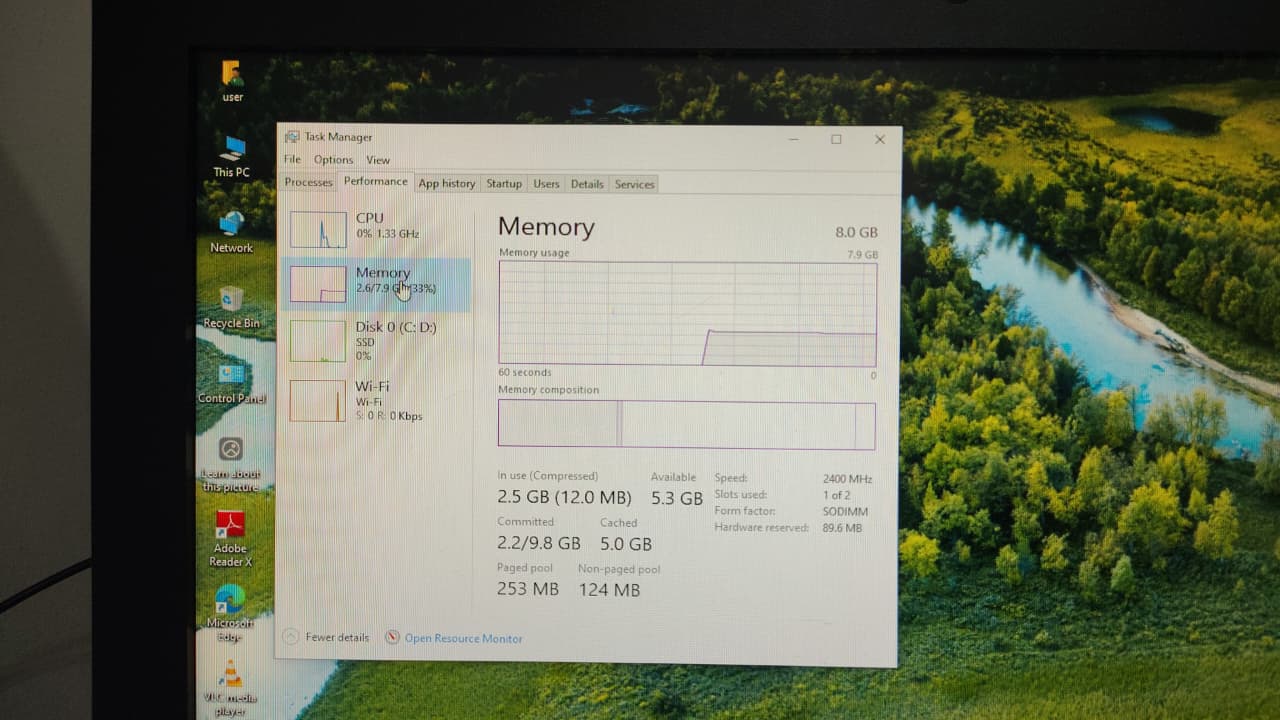Open the Recycle Bin icon
1280x720 pixels.
[x=231, y=300]
